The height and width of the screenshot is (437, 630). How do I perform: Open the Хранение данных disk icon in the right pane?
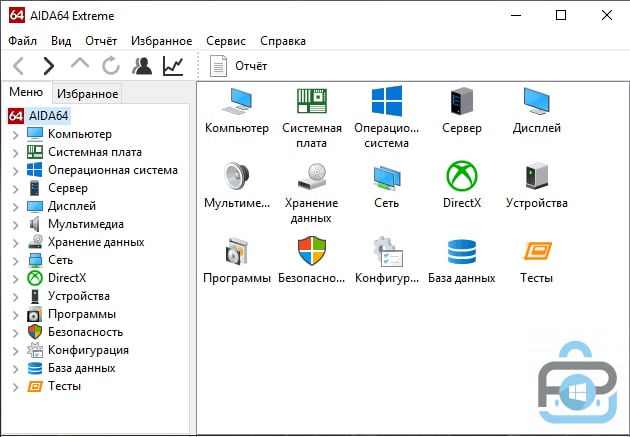(311, 176)
